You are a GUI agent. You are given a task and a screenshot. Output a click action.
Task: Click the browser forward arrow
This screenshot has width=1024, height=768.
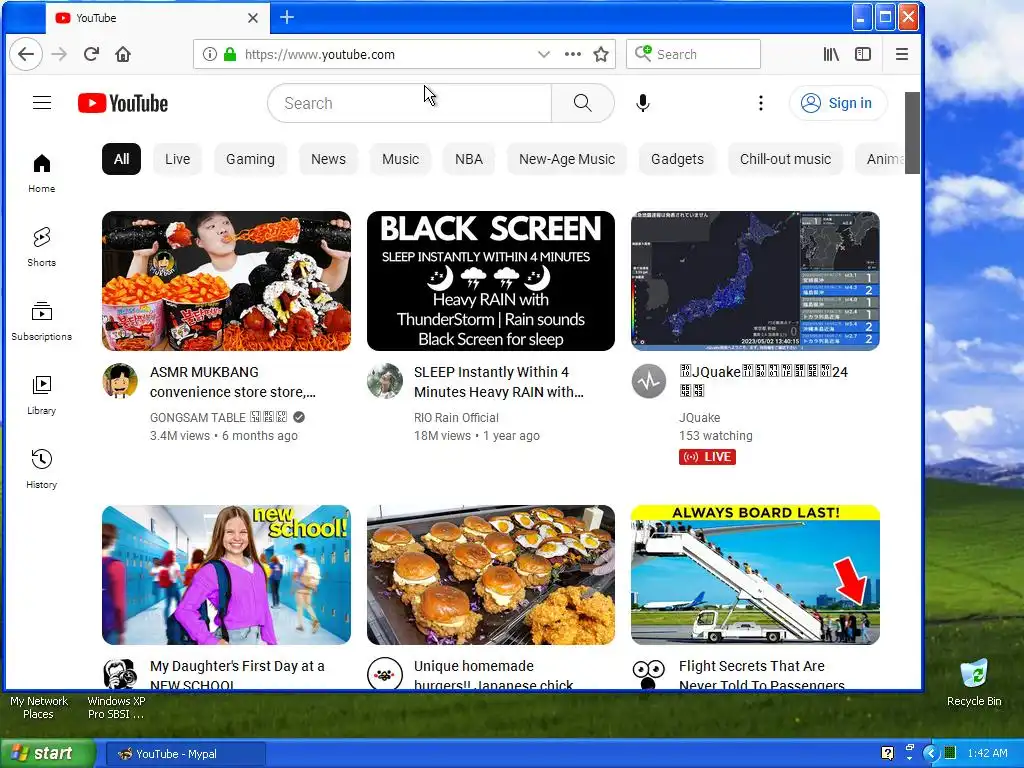pos(59,54)
